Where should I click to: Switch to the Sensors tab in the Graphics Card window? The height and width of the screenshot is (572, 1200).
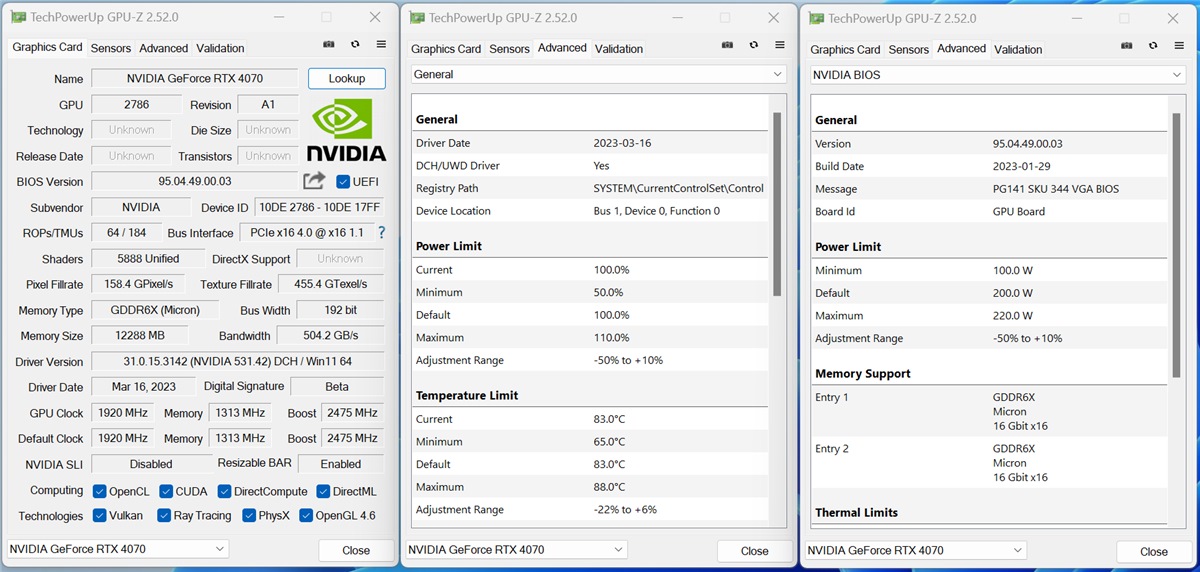coord(110,48)
